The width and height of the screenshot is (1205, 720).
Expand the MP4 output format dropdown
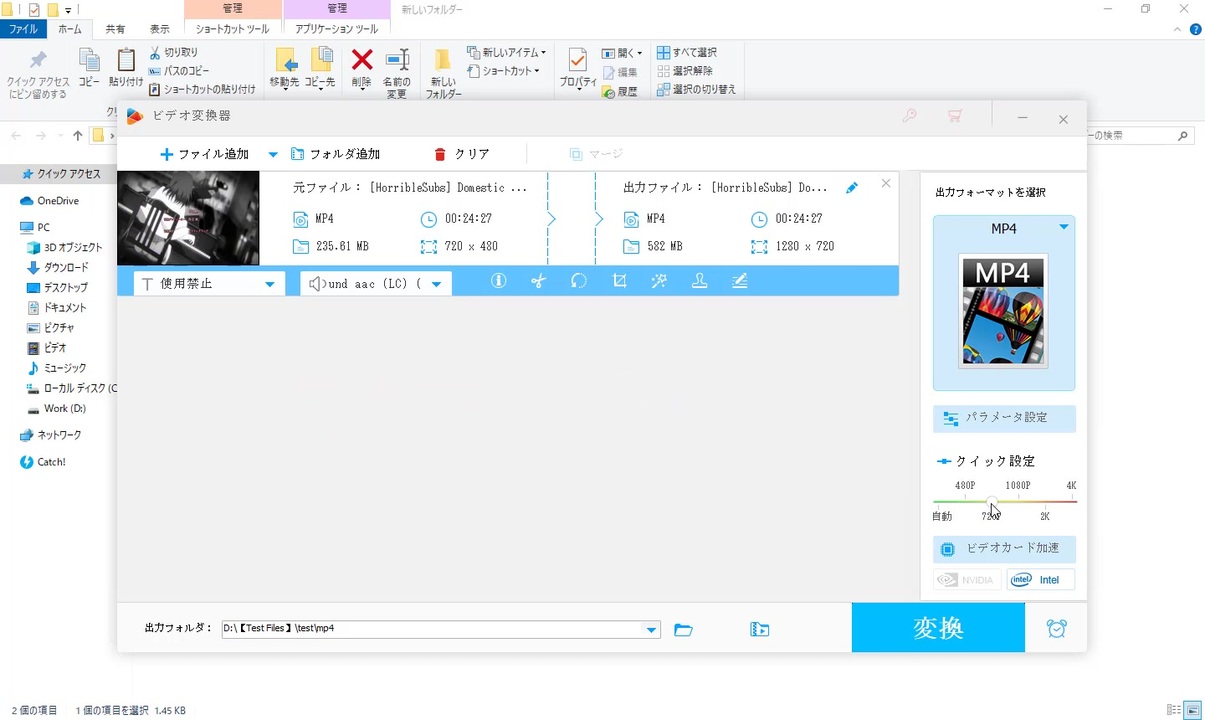(1063, 228)
